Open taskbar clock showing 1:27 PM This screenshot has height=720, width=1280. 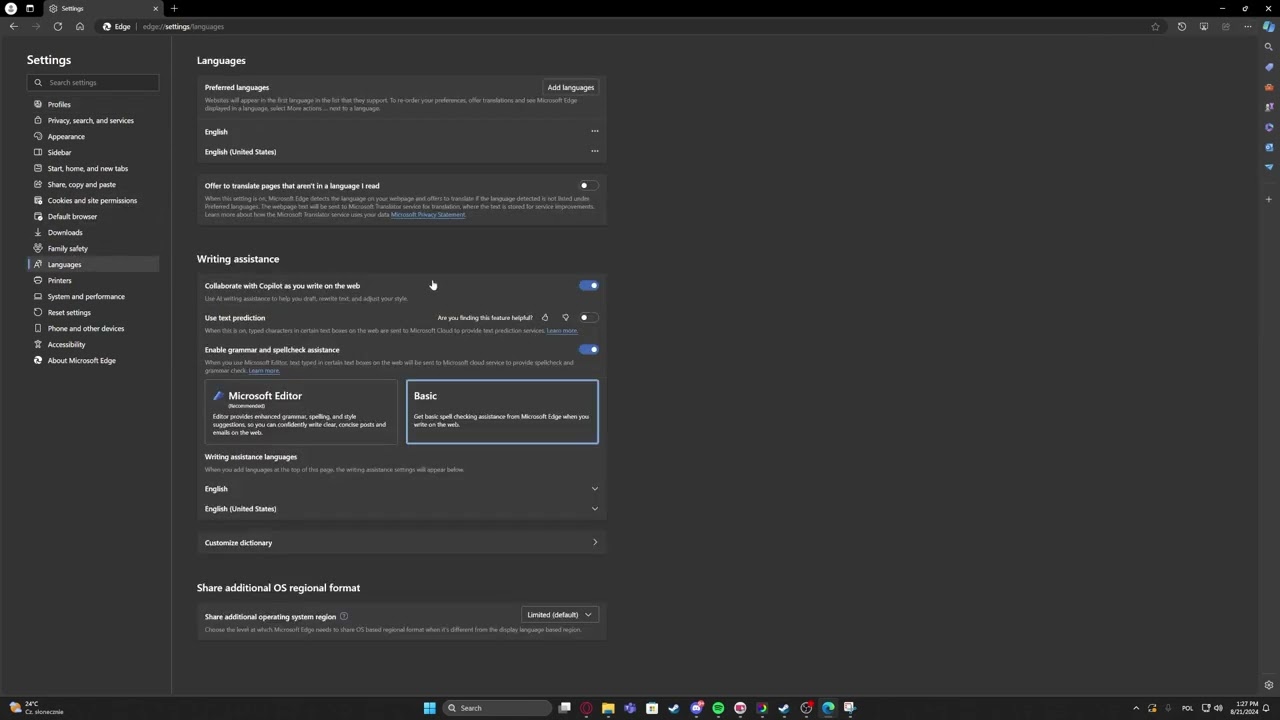pyautogui.click(x=1246, y=708)
